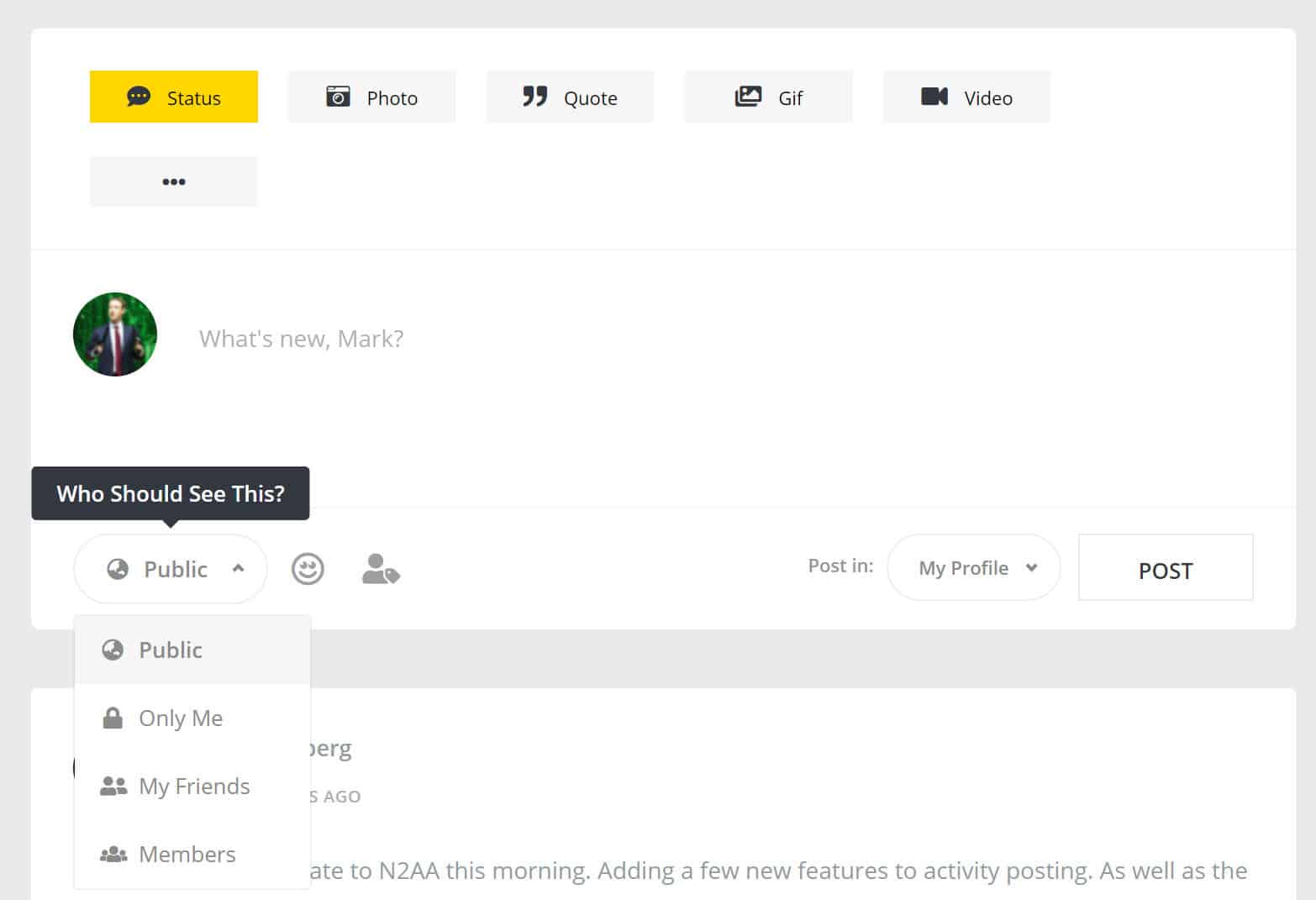This screenshot has width=1316, height=900.
Task: Collapse the Public privacy dropdown
Action: click(171, 569)
